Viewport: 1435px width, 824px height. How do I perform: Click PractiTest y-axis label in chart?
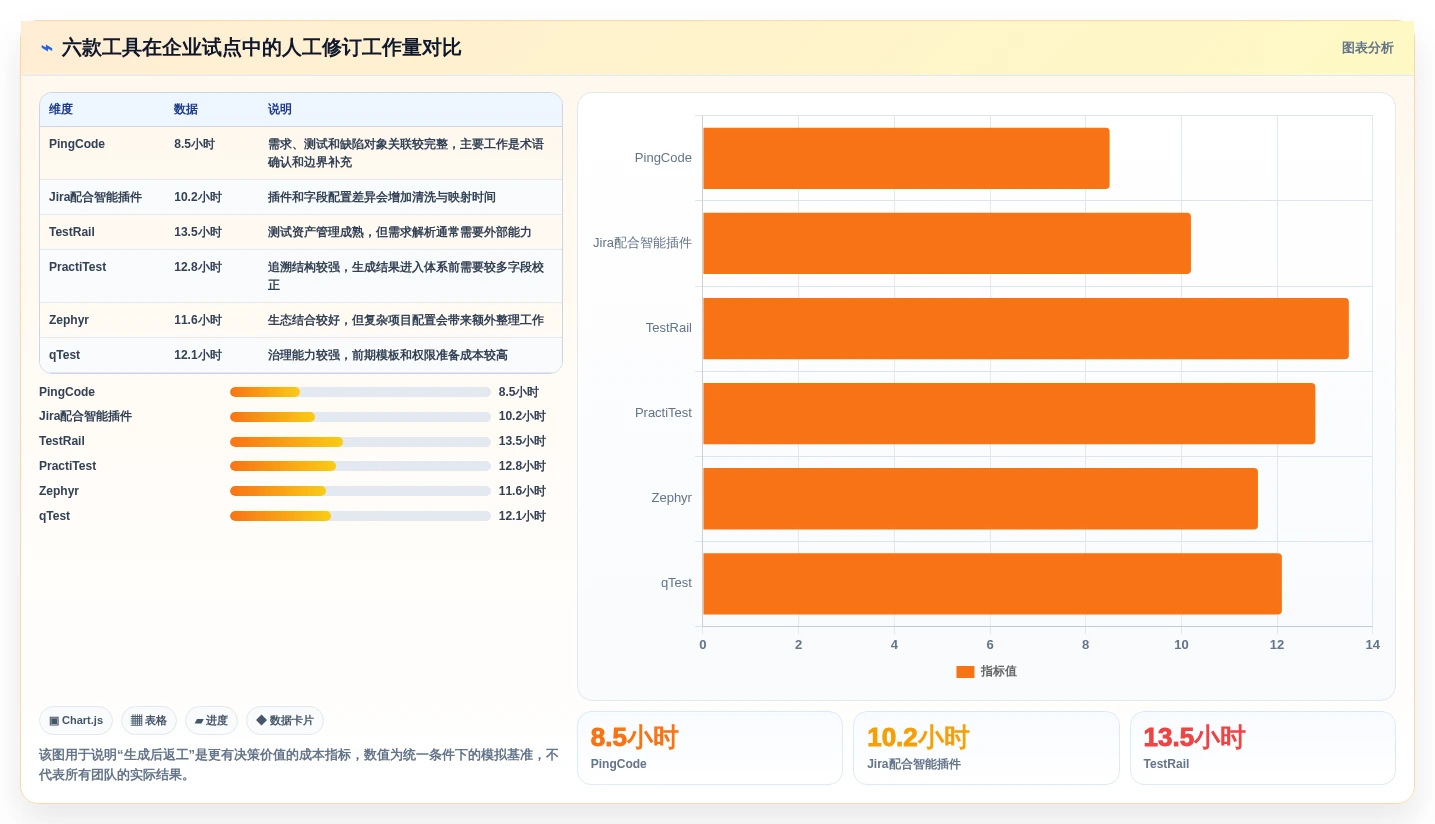coord(663,413)
